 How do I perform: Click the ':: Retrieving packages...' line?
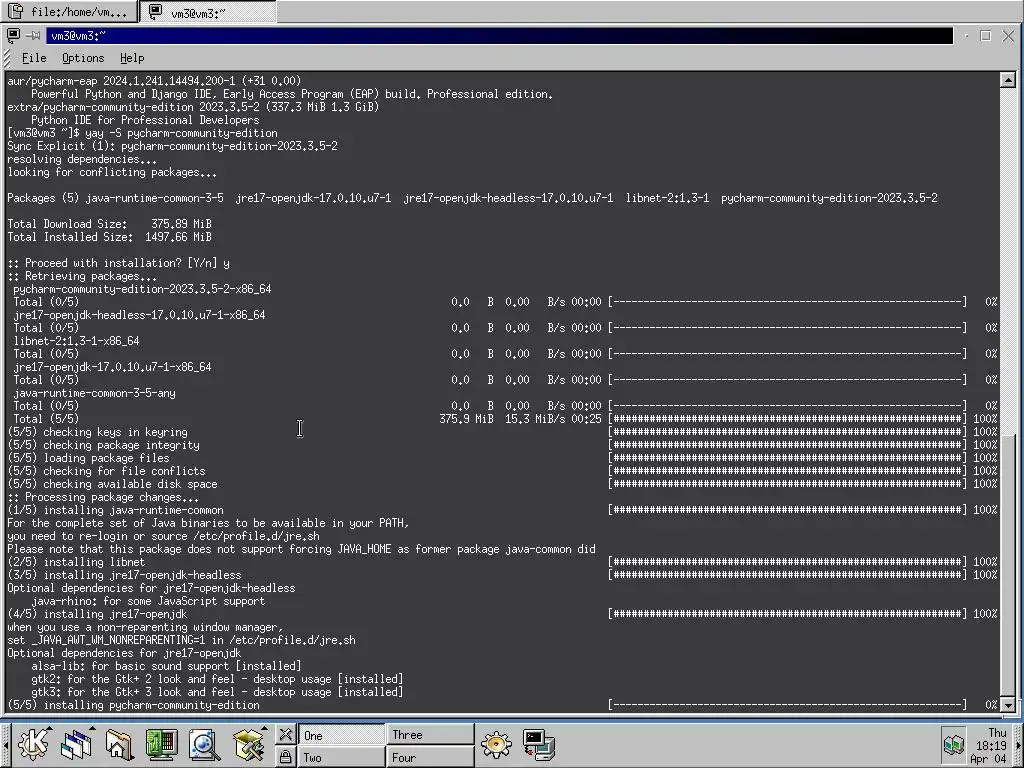[x=82, y=276]
